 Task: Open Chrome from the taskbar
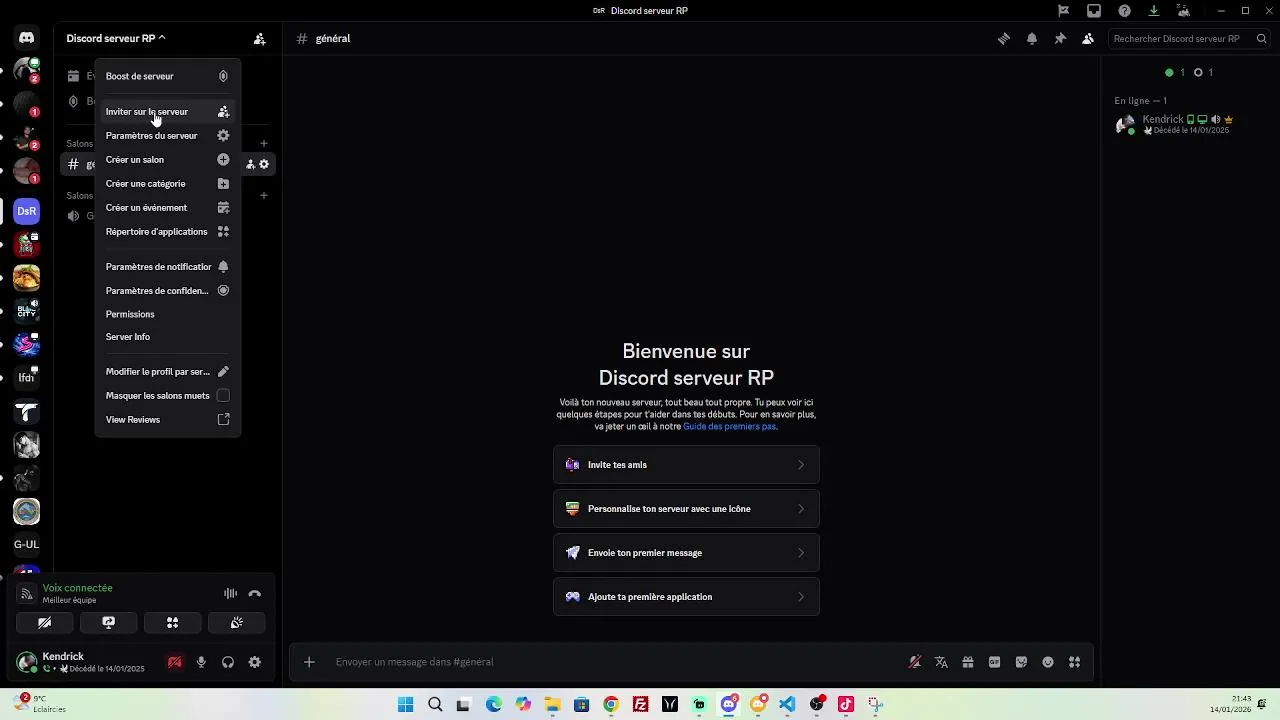coord(611,705)
